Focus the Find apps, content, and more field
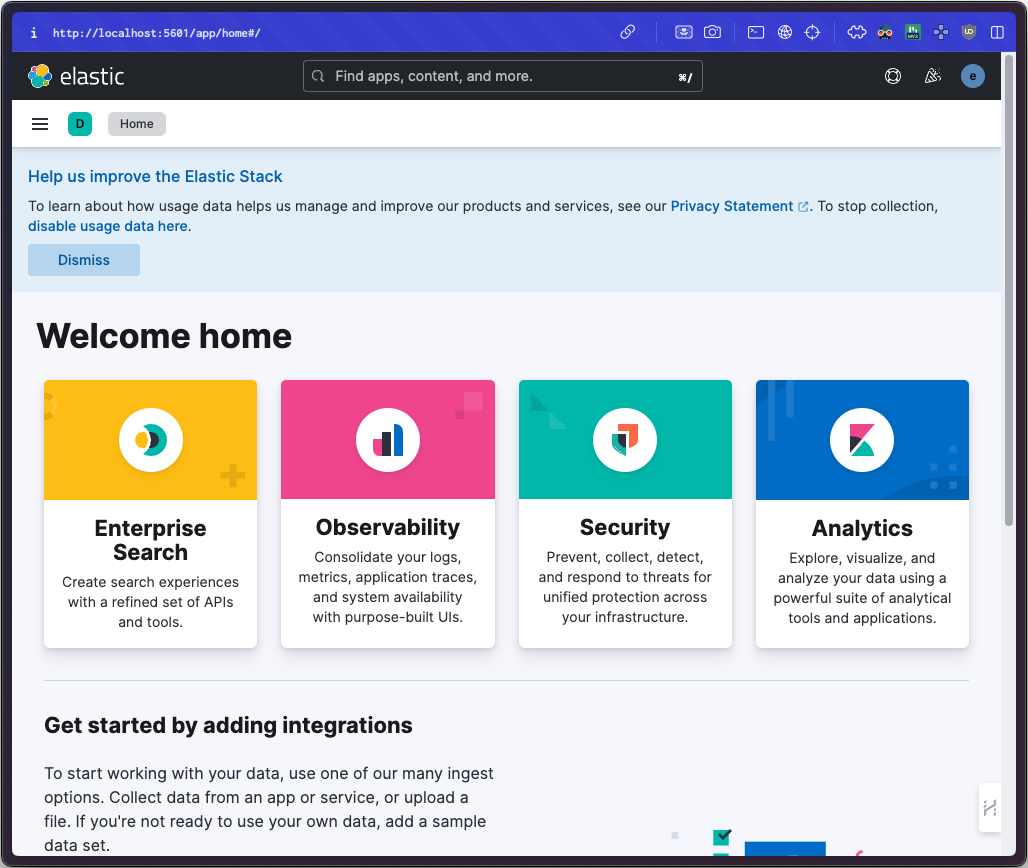Image resolution: width=1028 pixels, height=868 pixels. pyautogui.click(x=503, y=76)
